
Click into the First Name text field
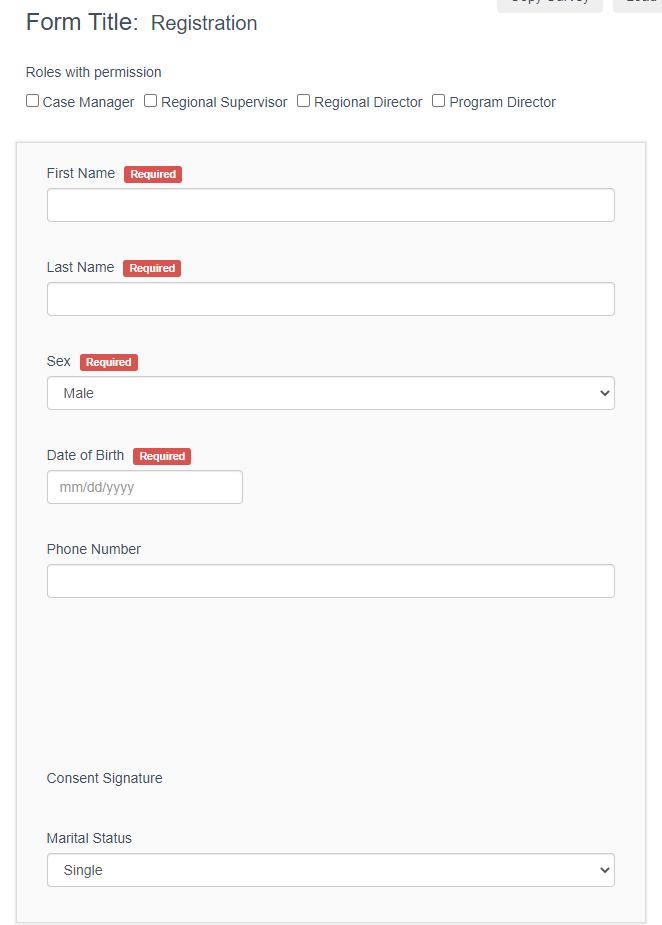point(330,205)
